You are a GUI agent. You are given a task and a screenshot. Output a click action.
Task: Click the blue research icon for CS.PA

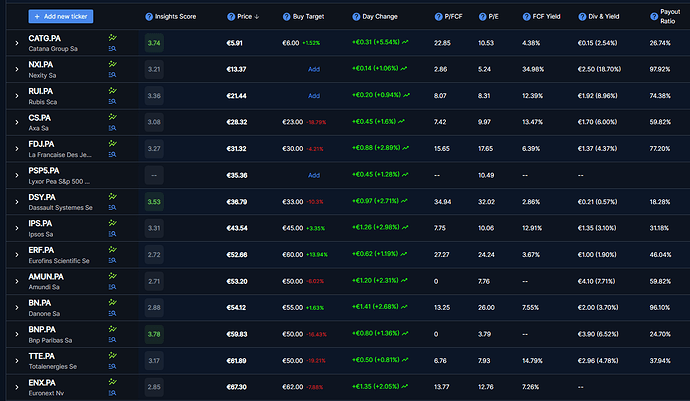(112, 128)
